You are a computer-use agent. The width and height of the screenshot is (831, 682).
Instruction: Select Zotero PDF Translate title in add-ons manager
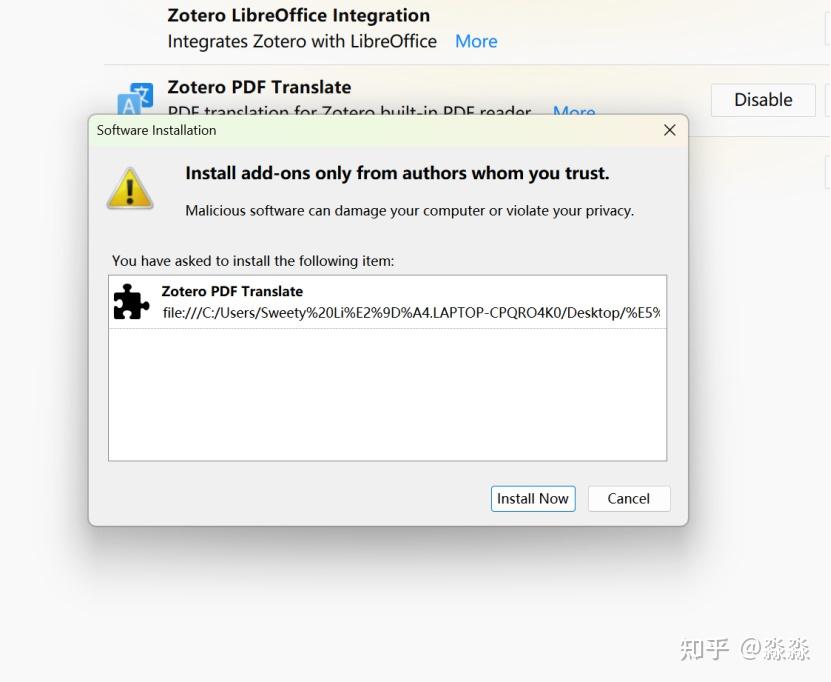point(259,87)
